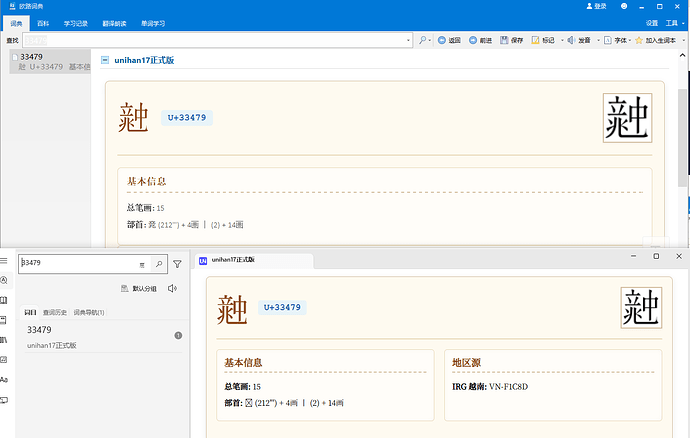Open the 工具 tools dropdown menu

(x=673, y=22)
